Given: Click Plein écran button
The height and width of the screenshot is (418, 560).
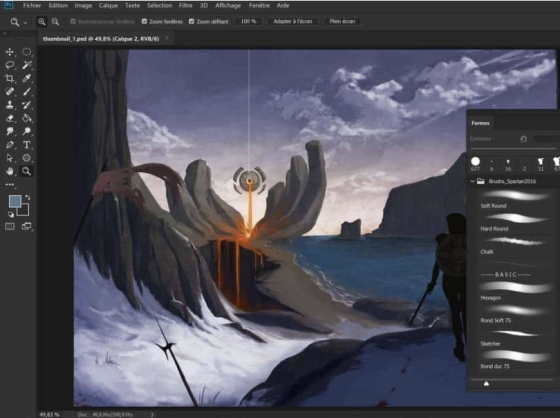Looking at the screenshot, I should click(x=342, y=21).
